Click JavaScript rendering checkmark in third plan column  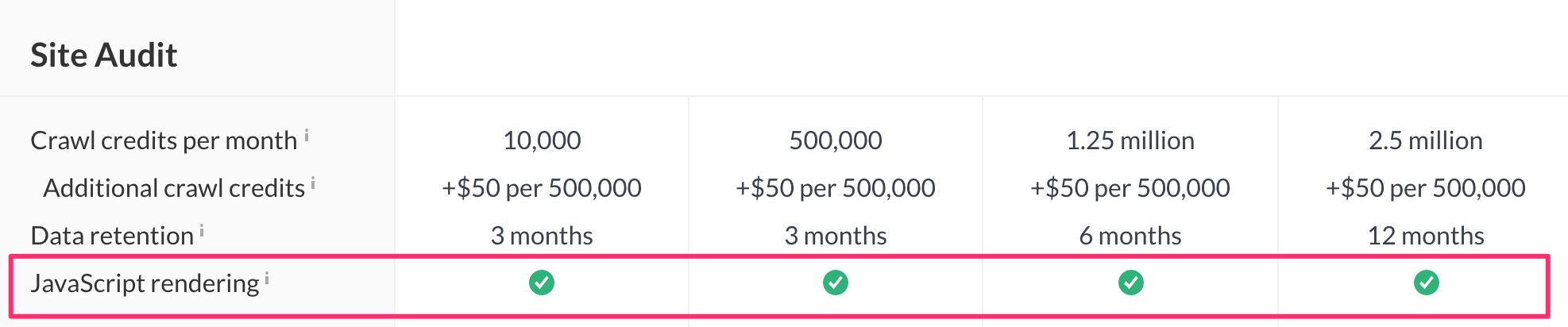1130,283
